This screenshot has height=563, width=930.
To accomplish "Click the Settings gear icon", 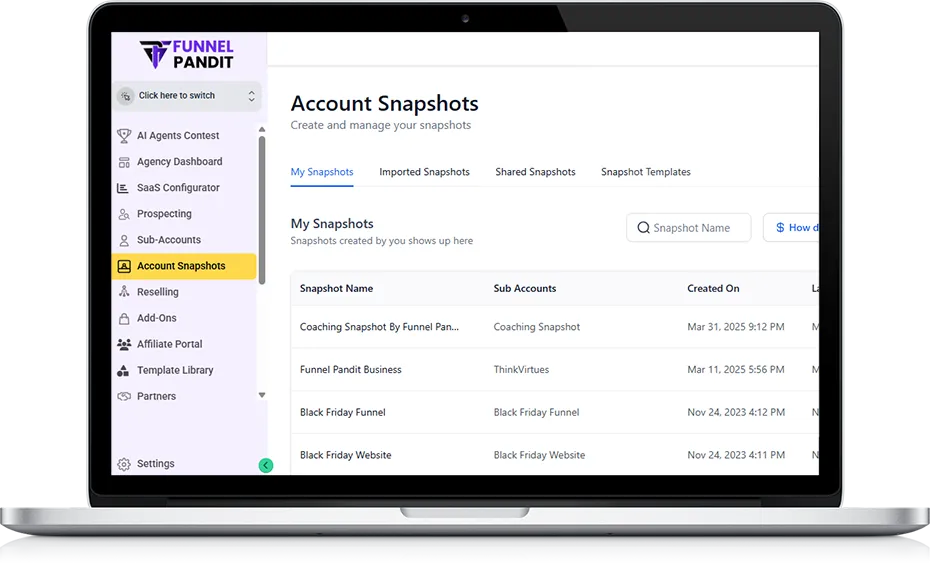I will [x=124, y=464].
